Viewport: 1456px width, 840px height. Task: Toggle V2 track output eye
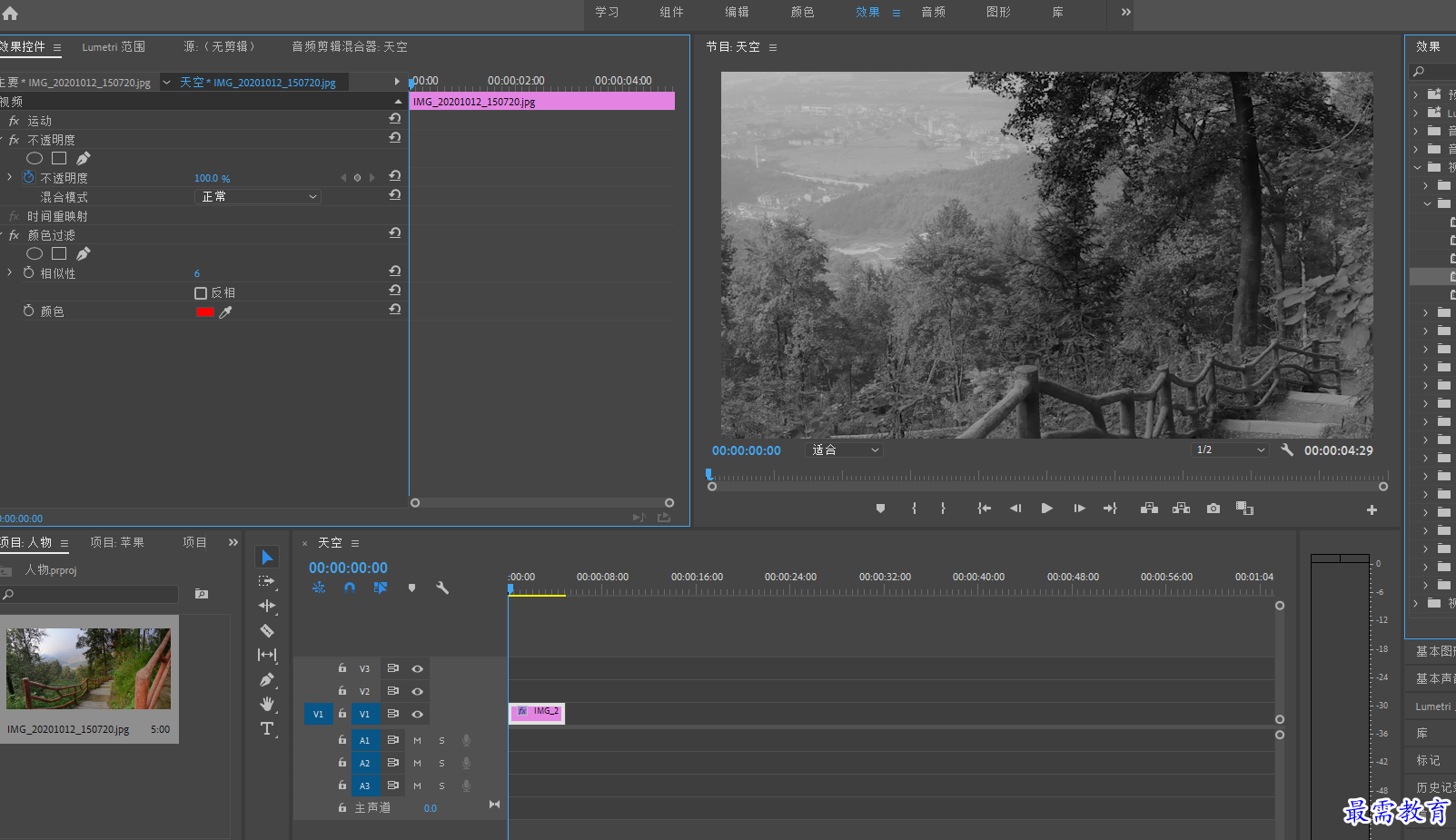[418, 692]
